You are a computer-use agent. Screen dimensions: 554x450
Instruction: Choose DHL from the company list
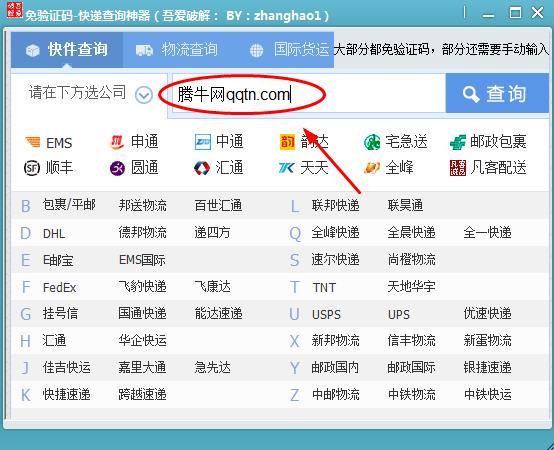(x=54, y=233)
